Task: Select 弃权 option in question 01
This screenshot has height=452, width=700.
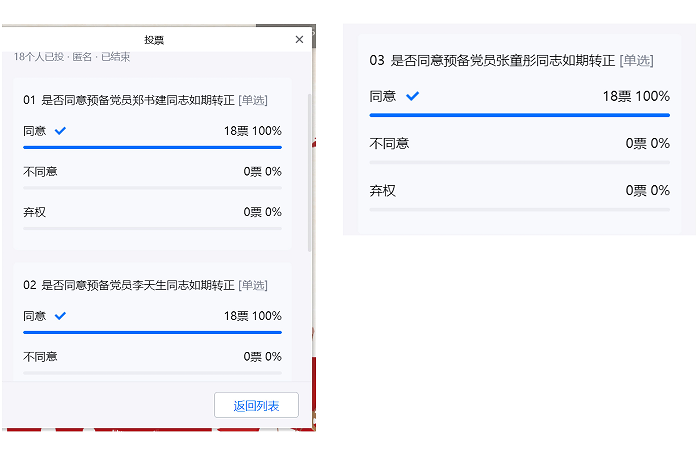Action: click(34, 212)
